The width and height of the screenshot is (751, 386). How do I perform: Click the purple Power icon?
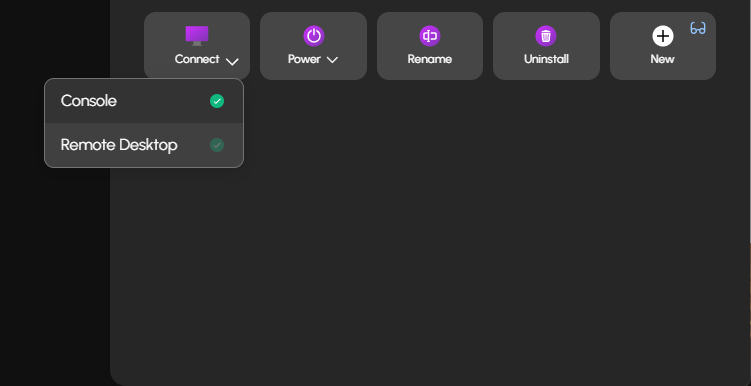point(314,36)
